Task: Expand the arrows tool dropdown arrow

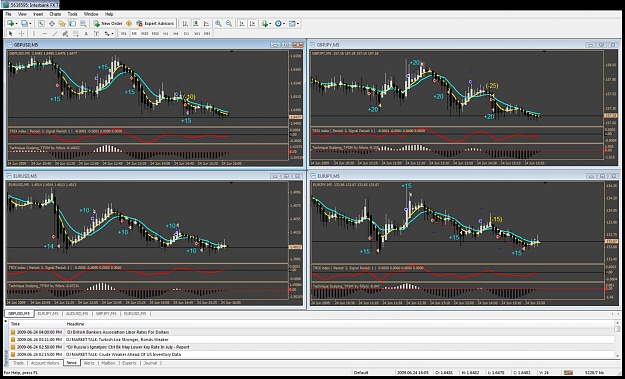Action: click(x=112, y=34)
